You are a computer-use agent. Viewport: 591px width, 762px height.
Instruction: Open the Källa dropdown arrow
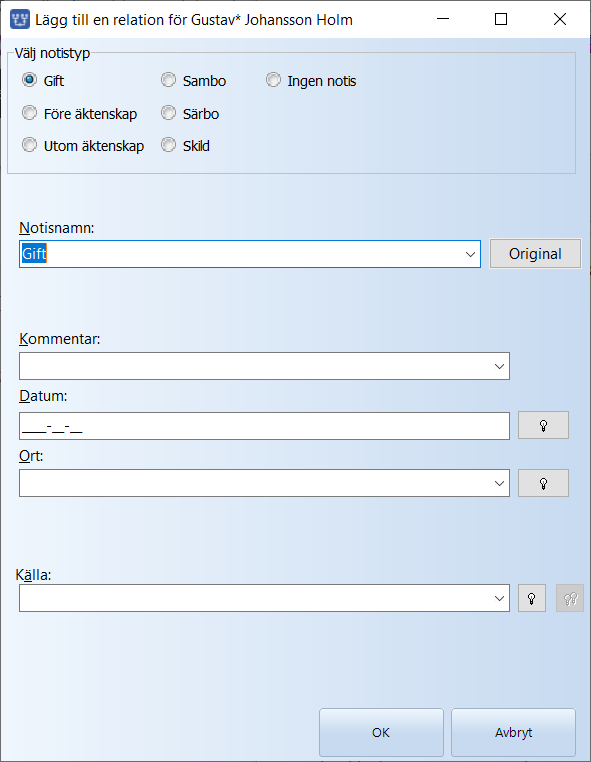click(499, 598)
